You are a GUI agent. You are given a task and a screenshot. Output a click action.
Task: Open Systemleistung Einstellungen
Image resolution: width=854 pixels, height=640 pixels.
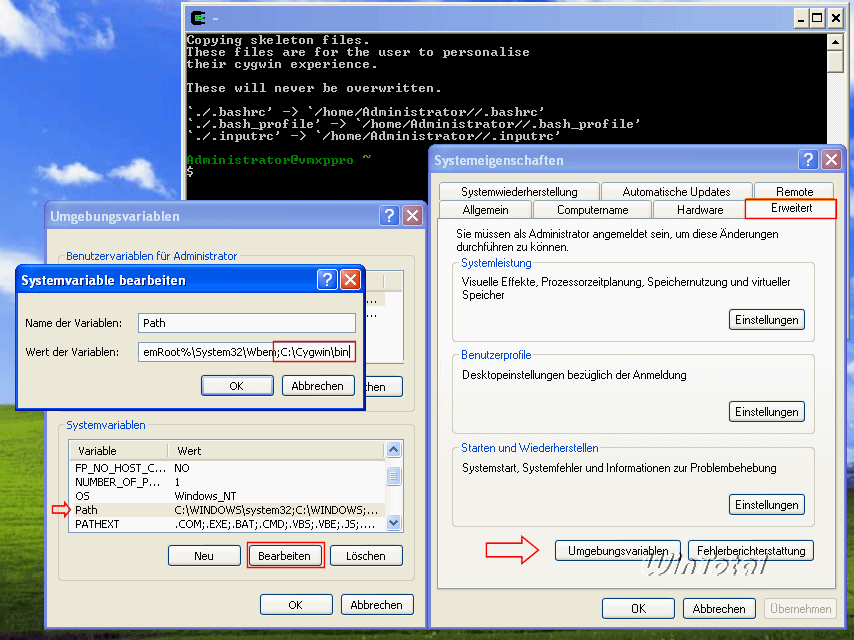pos(766,320)
